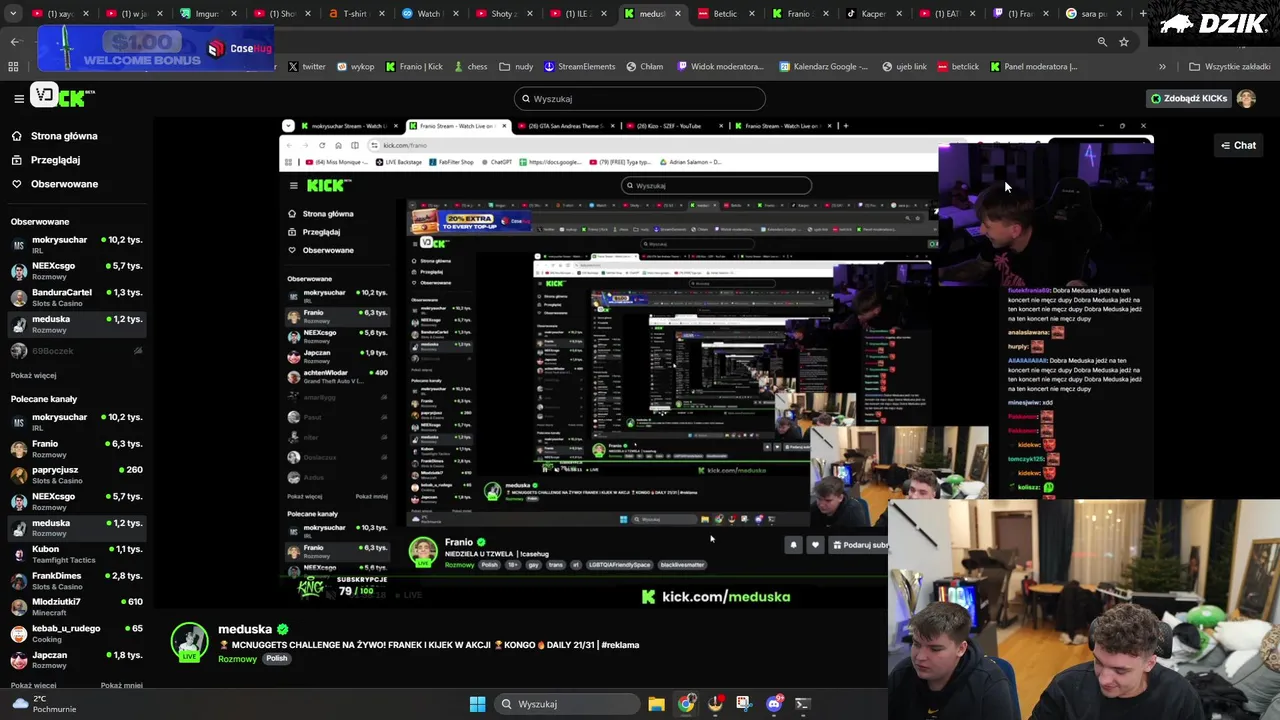This screenshot has height=720, width=1280.
Task: Open the chess bookmark folder
Action: point(470,67)
